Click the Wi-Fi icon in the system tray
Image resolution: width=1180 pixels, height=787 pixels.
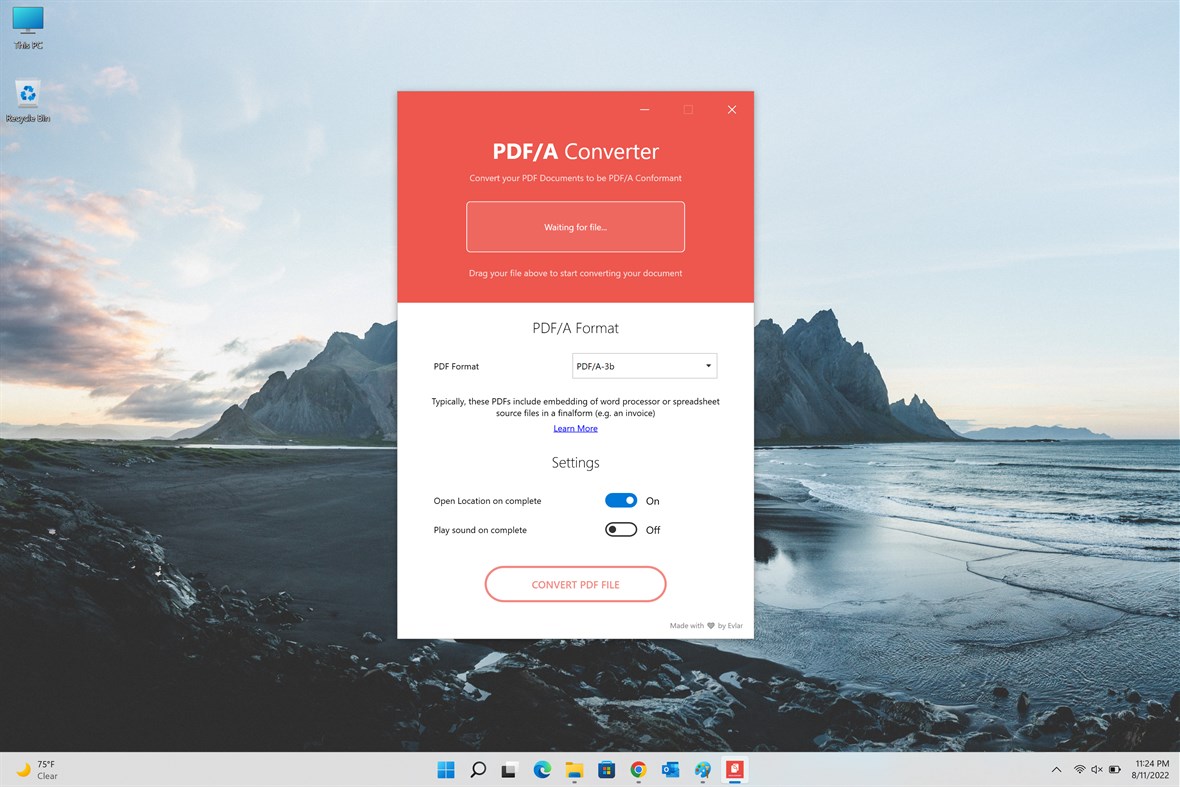(1079, 769)
